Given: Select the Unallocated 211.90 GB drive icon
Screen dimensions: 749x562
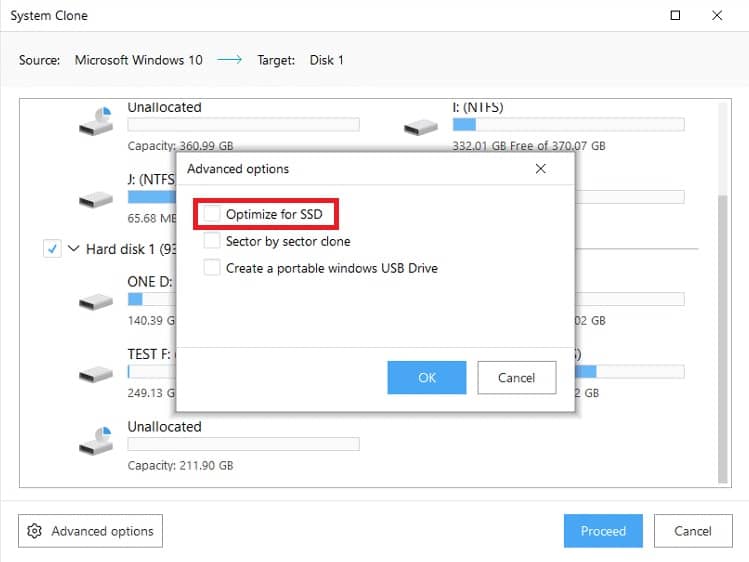Looking at the screenshot, I should (x=96, y=441).
